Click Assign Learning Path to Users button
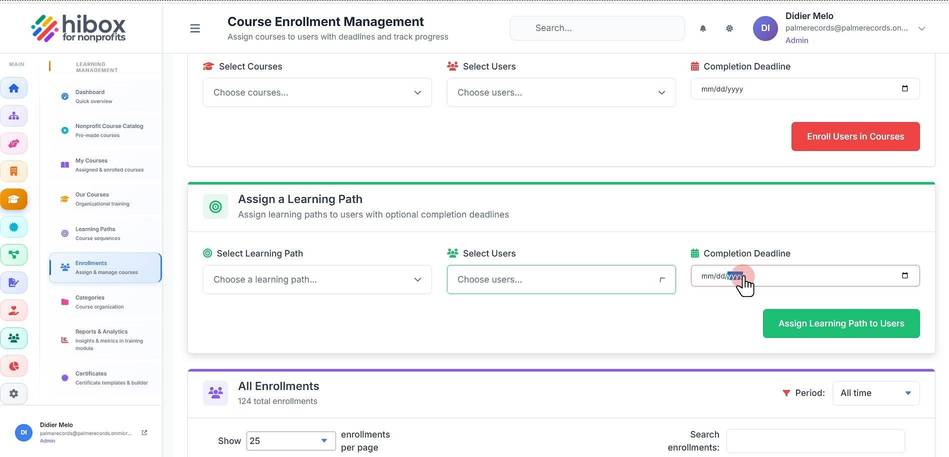The image size is (949, 457). [841, 324]
